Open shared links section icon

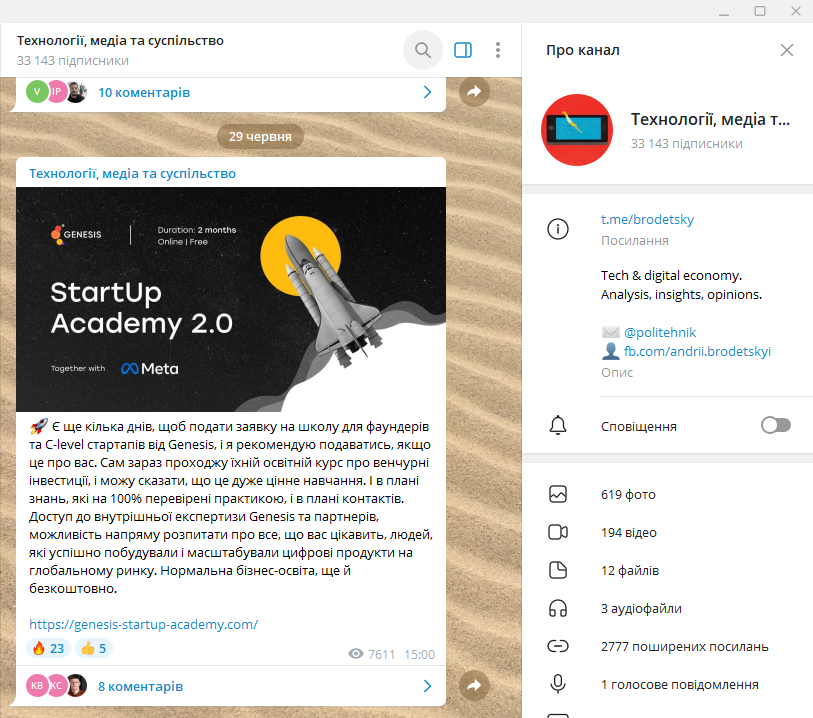pyautogui.click(x=558, y=646)
